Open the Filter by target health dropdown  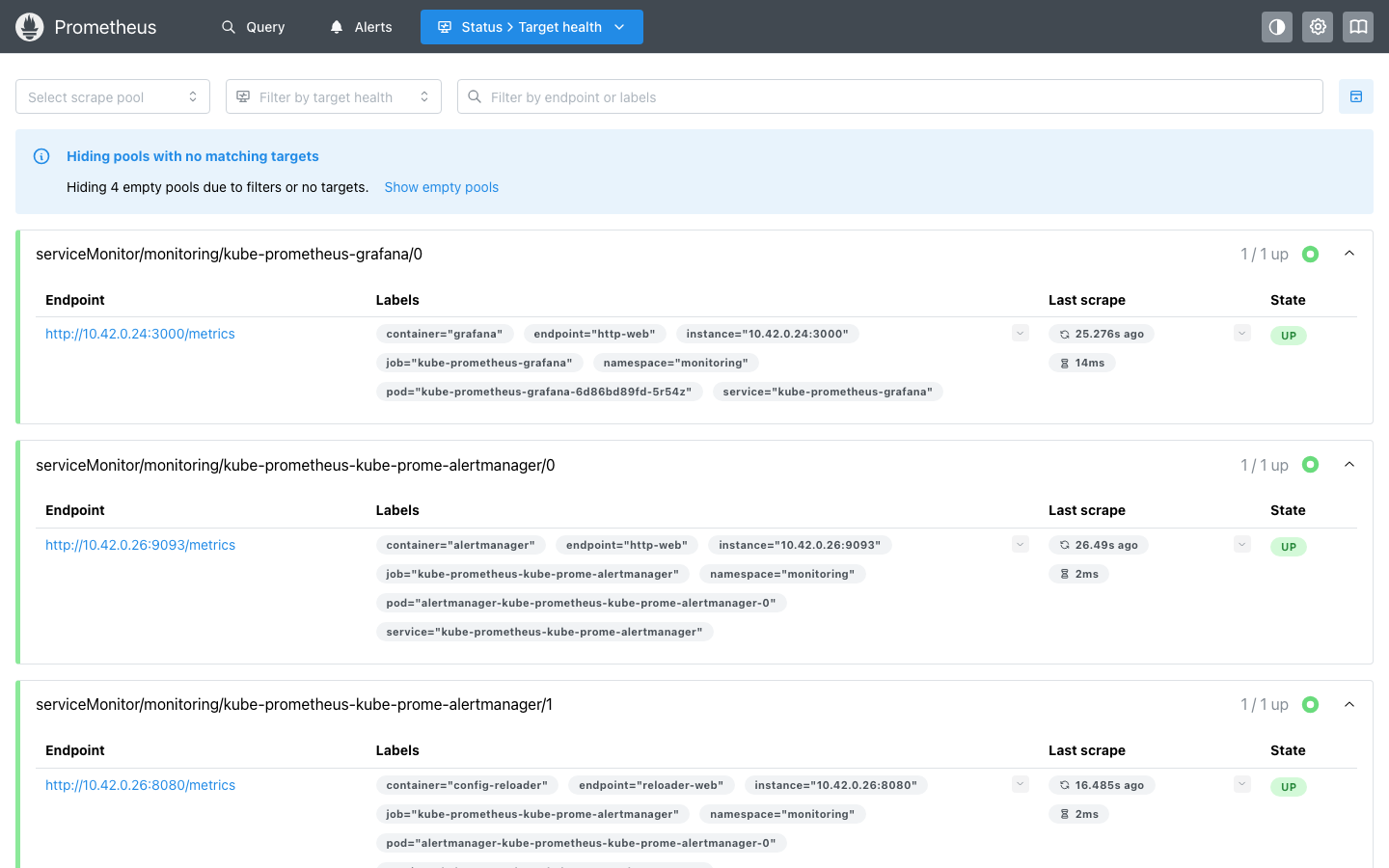click(x=334, y=96)
